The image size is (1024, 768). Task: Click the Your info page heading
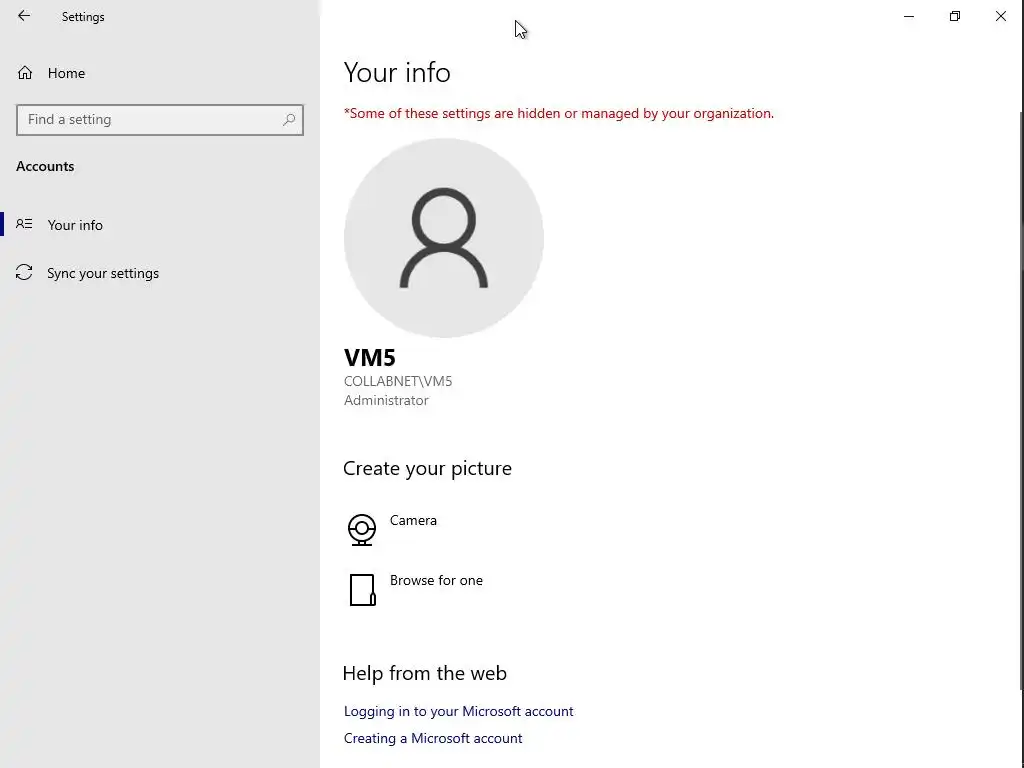pyautogui.click(x=397, y=72)
